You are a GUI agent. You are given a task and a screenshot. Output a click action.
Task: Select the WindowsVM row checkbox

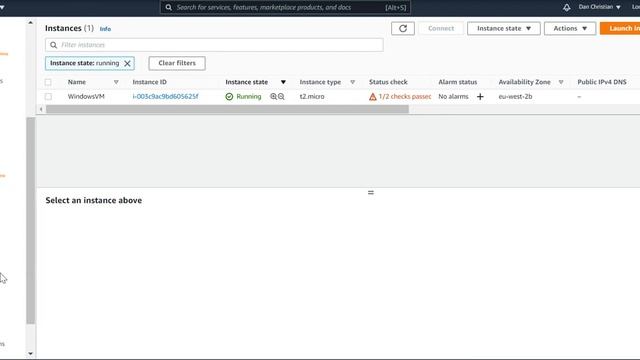48,97
